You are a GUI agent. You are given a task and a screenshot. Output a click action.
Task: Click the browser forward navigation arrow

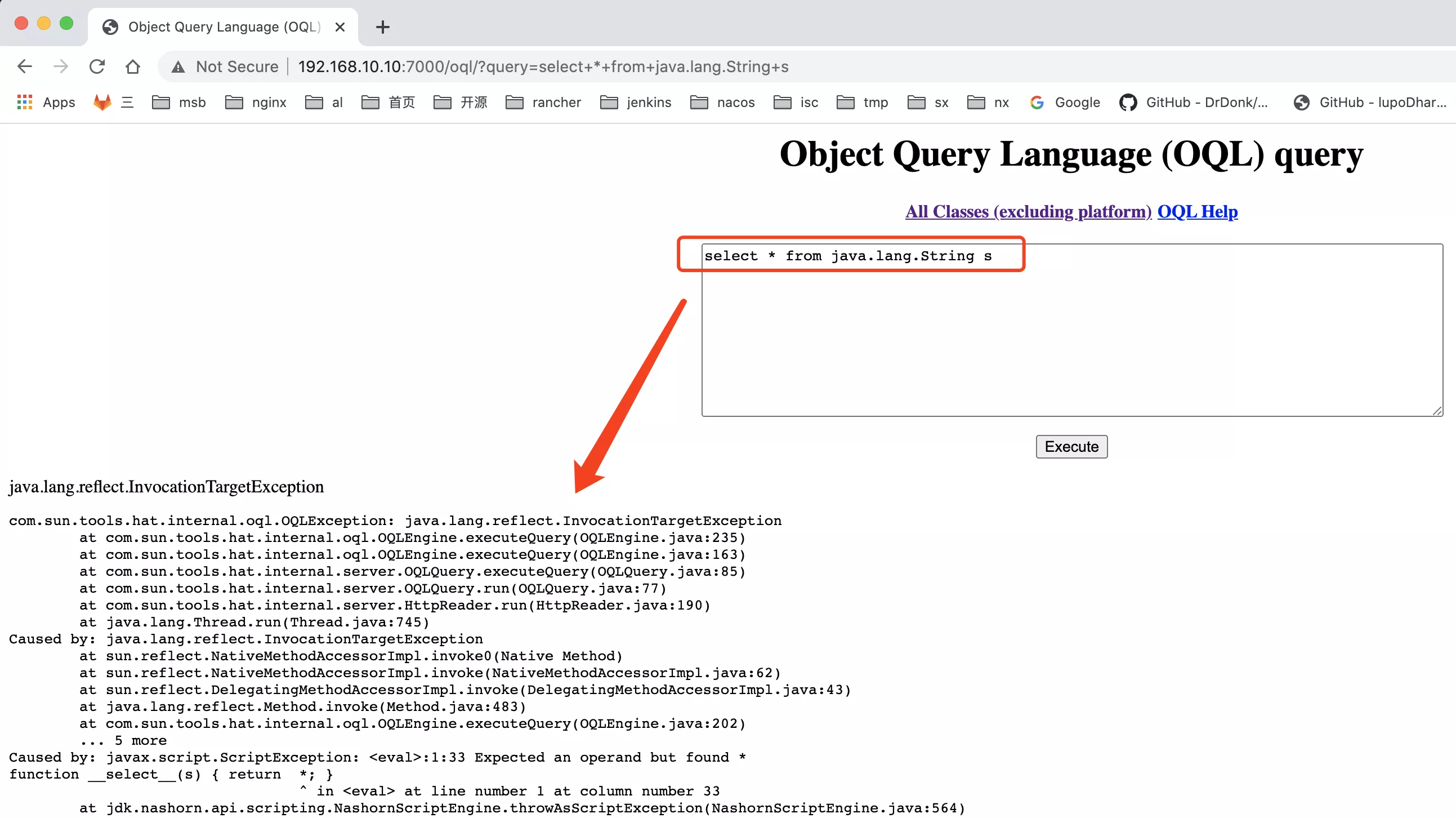pyautogui.click(x=60, y=67)
